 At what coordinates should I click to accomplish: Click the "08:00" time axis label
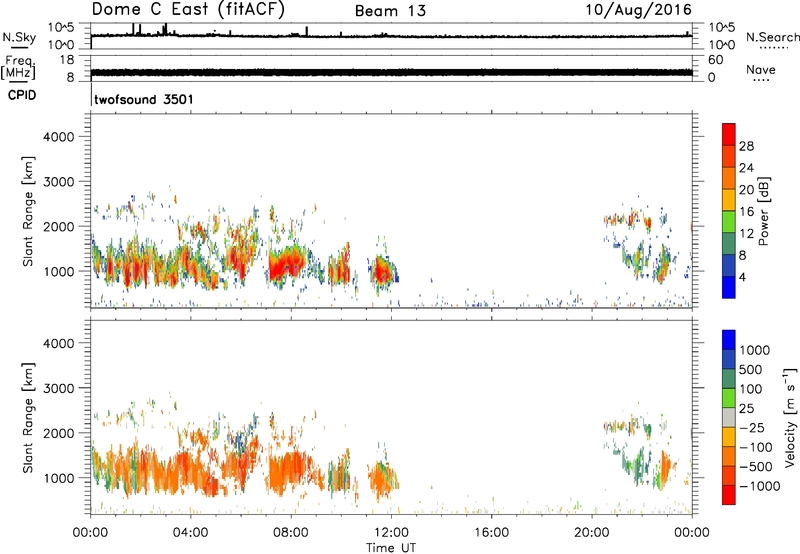point(291,533)
